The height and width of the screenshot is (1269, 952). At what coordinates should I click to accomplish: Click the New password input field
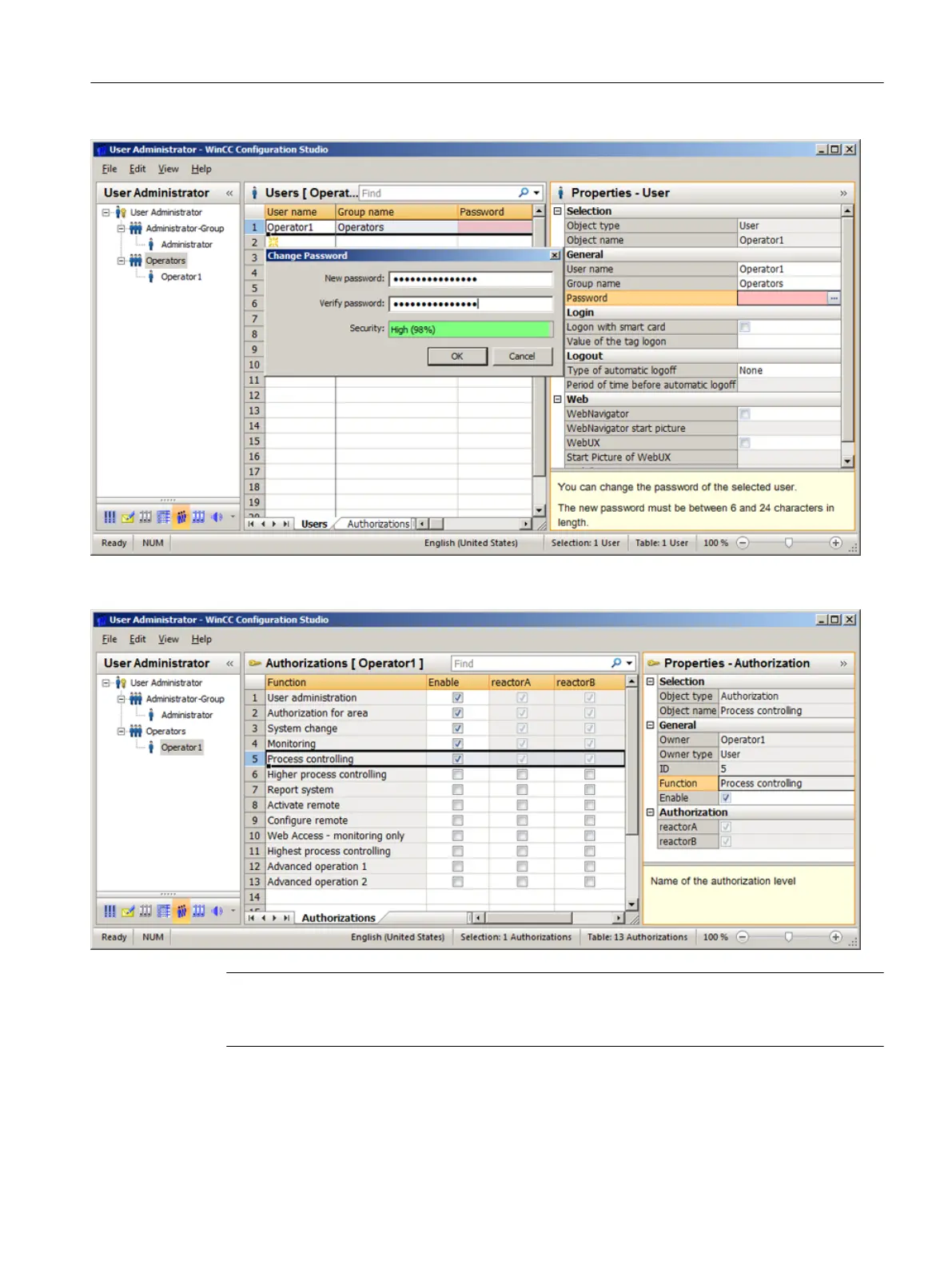471,279
